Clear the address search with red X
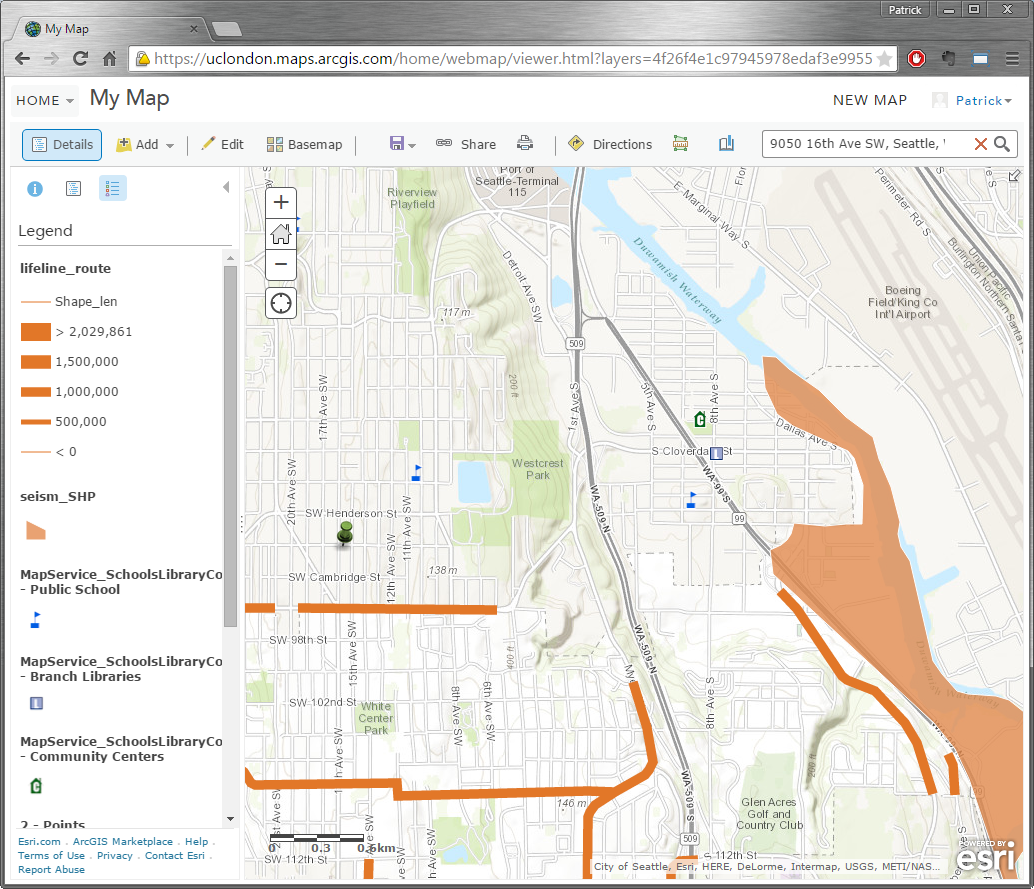The image size is (1034, 889). [x=980, y=144]
